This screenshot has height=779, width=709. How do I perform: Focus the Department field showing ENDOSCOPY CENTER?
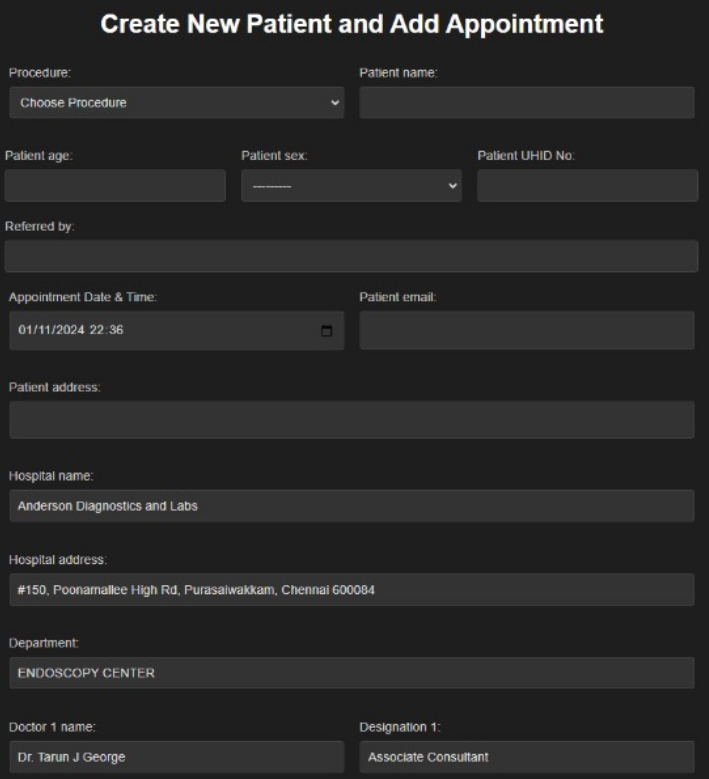pyautogui.click(x=351, y=673)
